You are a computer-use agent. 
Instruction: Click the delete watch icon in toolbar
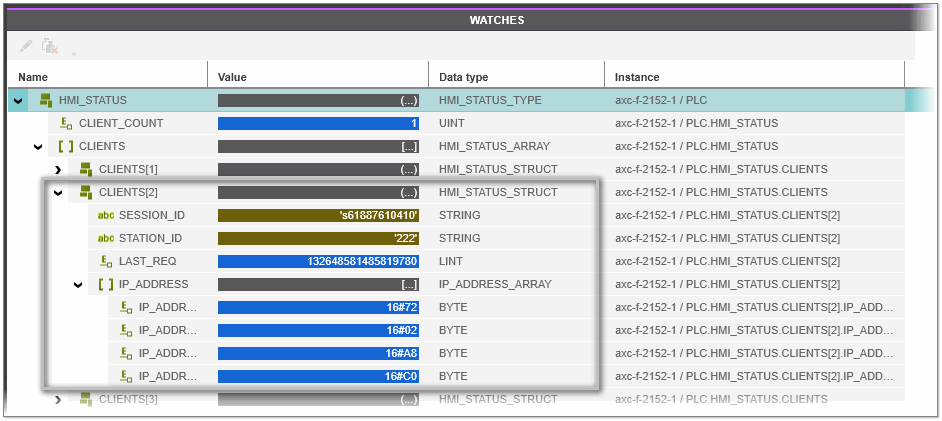(x=49, y=46)
